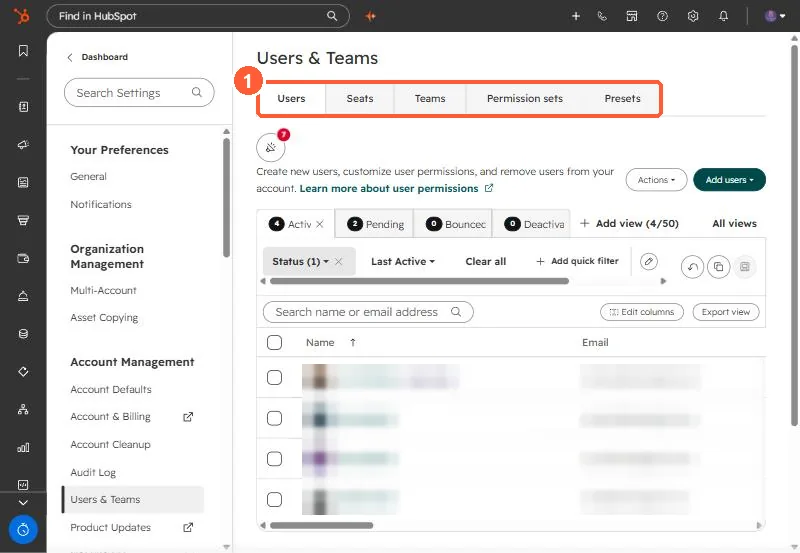Select the Bounced view tab
Screen dimensions: 800x553
453,224
